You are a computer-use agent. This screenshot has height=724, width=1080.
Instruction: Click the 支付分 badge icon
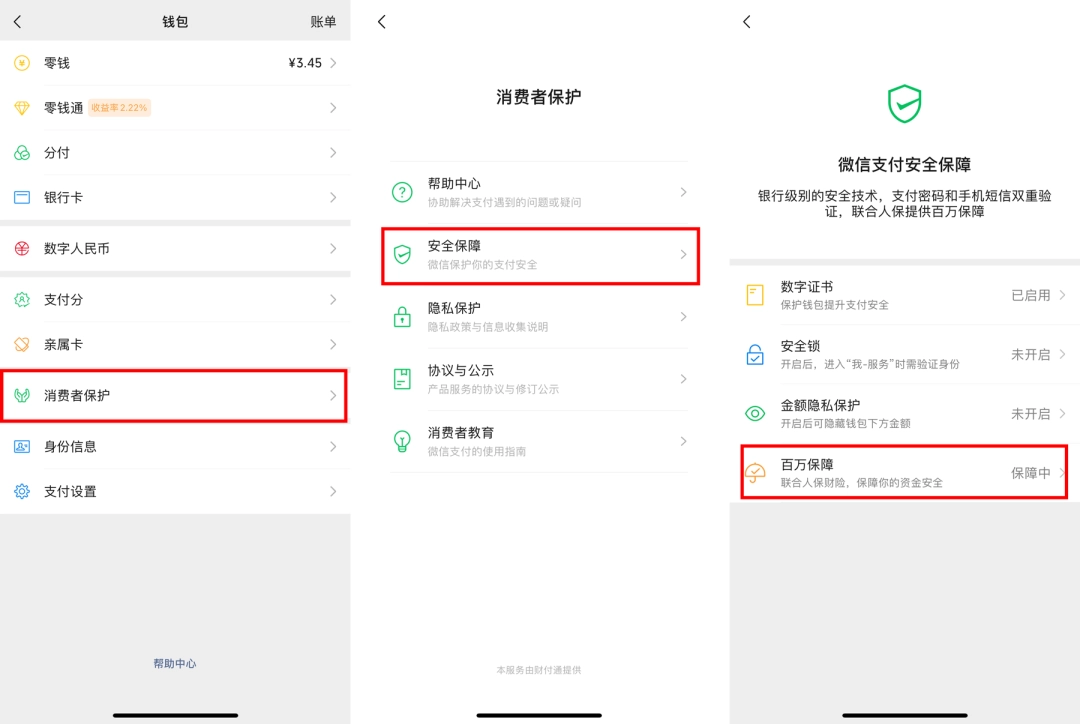click(x=22, y=300)
